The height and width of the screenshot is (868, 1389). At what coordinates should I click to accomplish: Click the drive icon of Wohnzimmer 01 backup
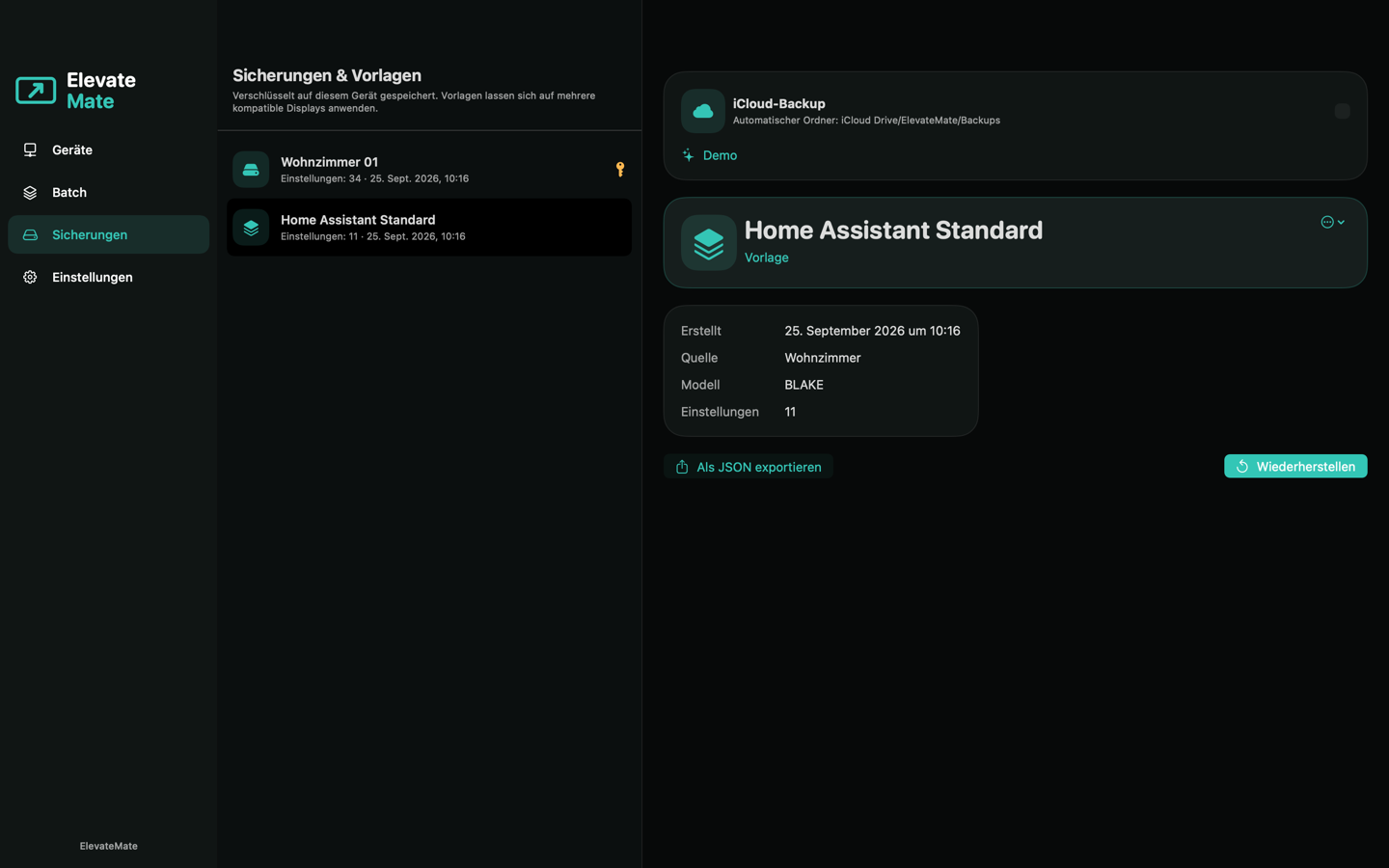251,170
